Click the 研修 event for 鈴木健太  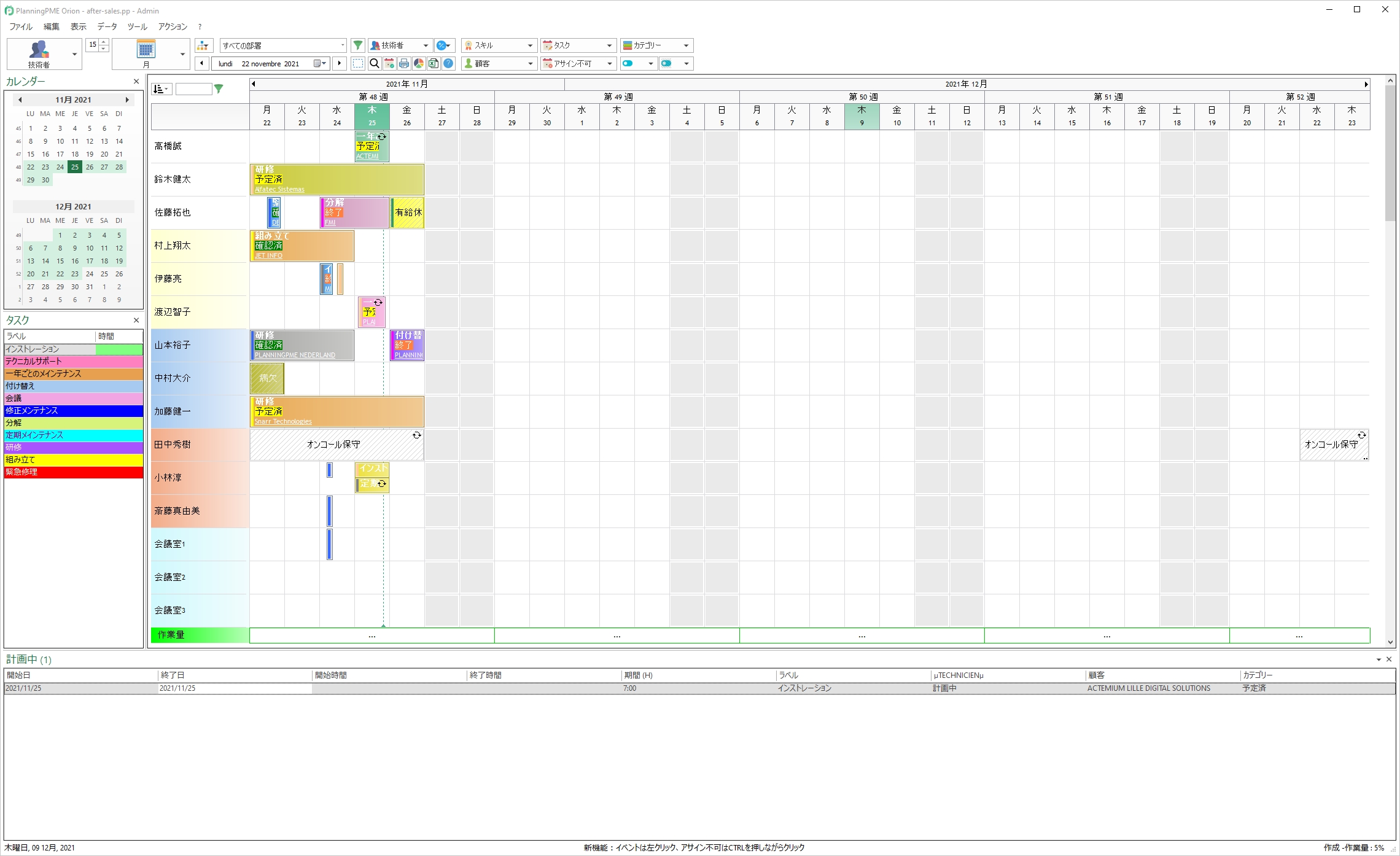pos(337,179)
